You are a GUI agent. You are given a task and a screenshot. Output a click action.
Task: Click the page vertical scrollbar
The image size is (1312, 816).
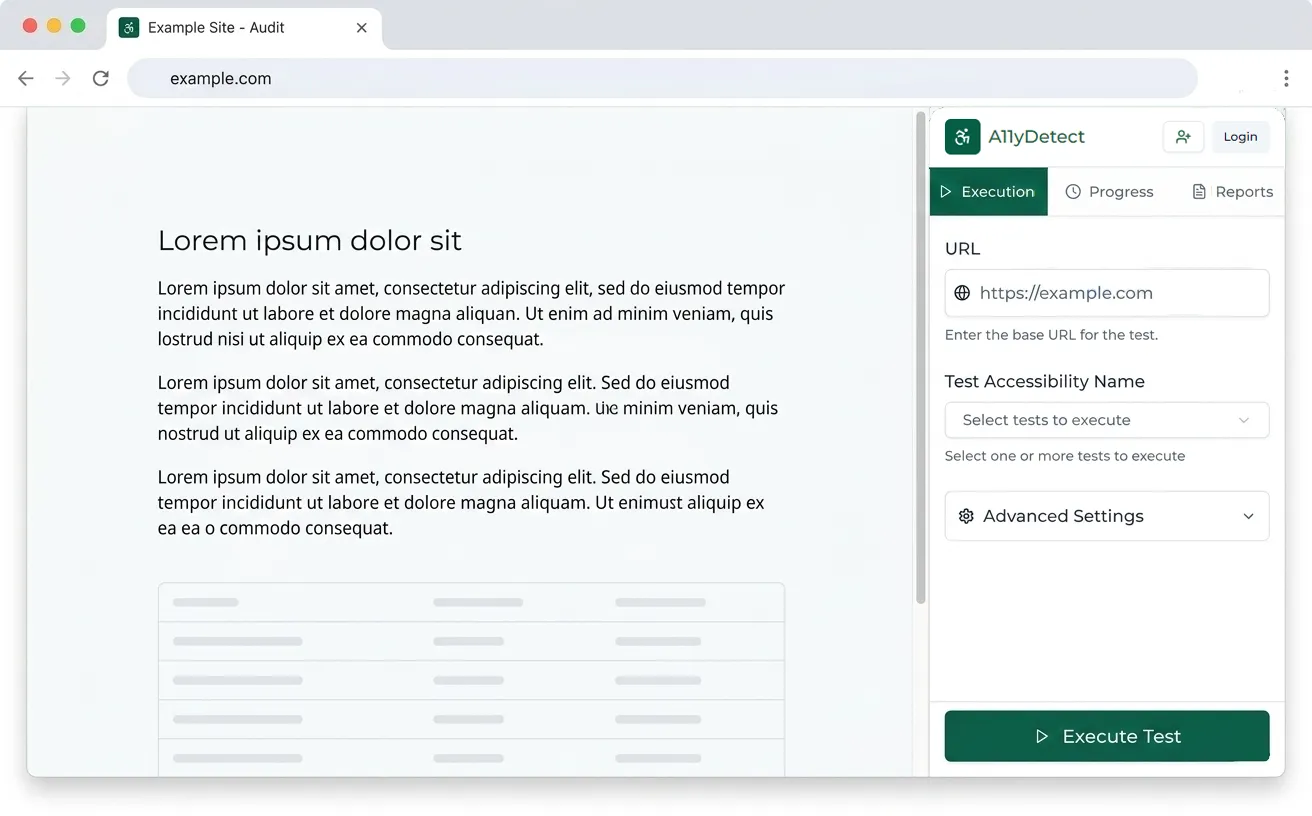point(920,360)
